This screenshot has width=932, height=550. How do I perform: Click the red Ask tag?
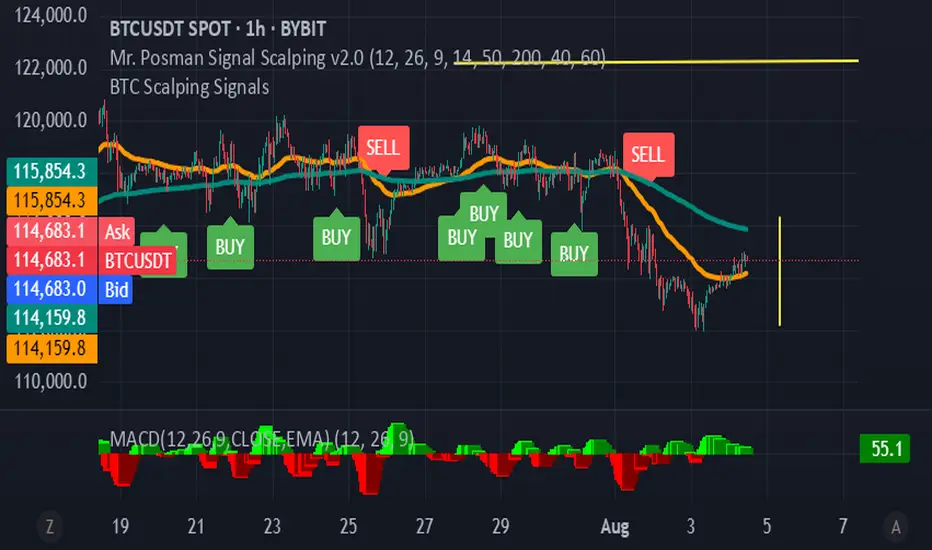[116, 231]
